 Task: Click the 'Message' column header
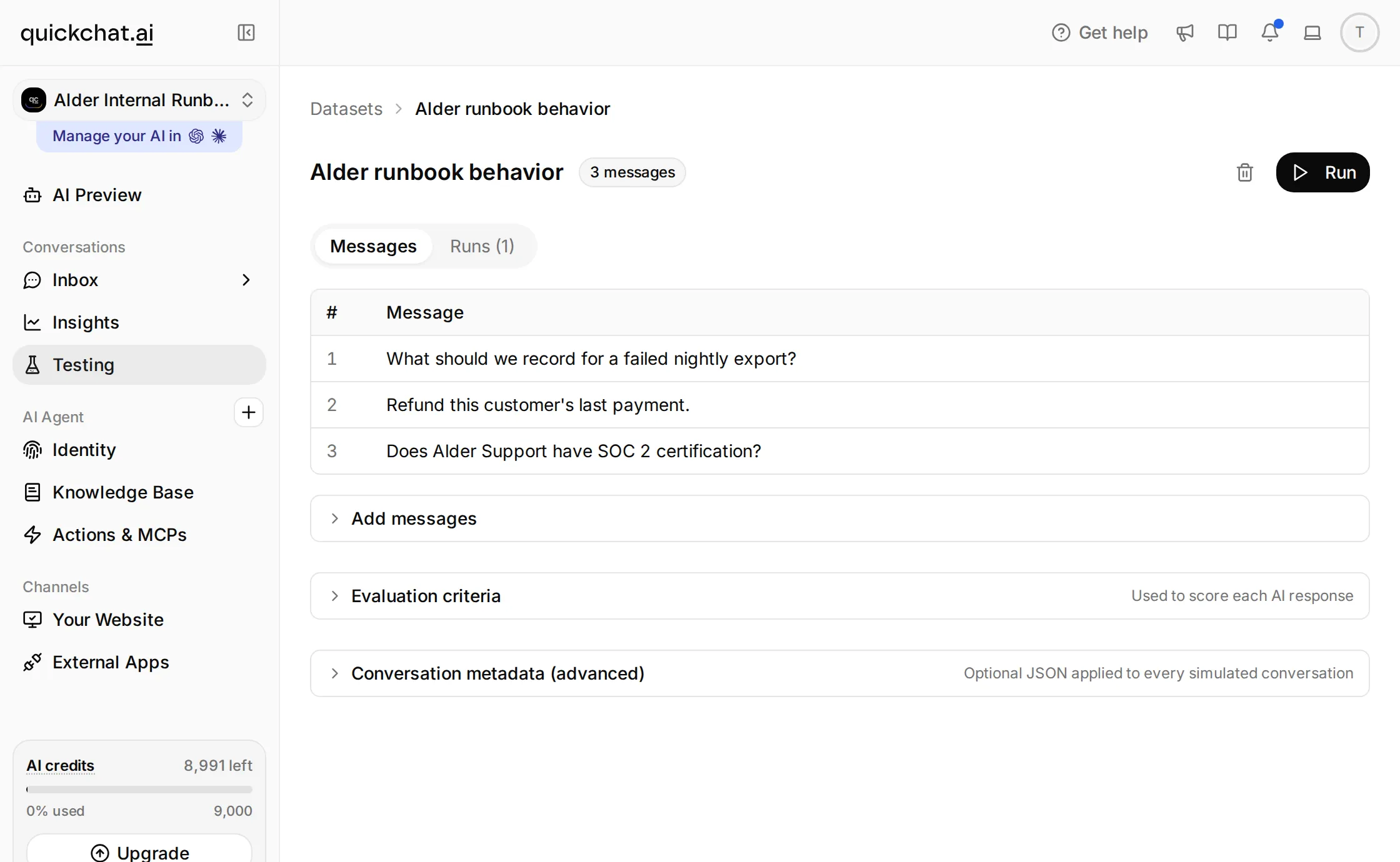(x=425, y=313)
